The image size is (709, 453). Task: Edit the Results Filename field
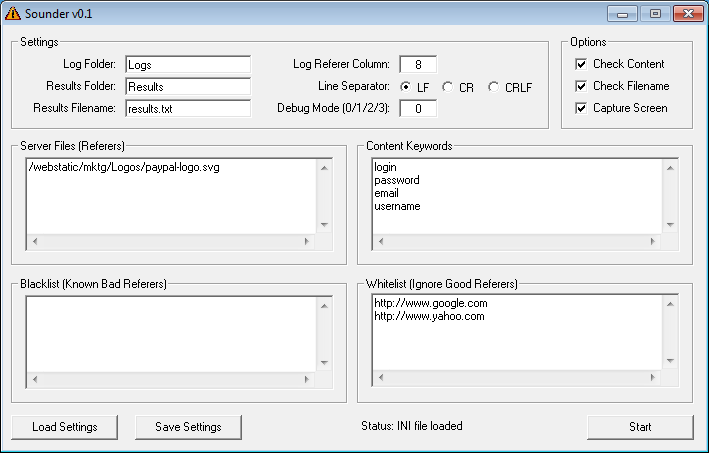[186, 108]
